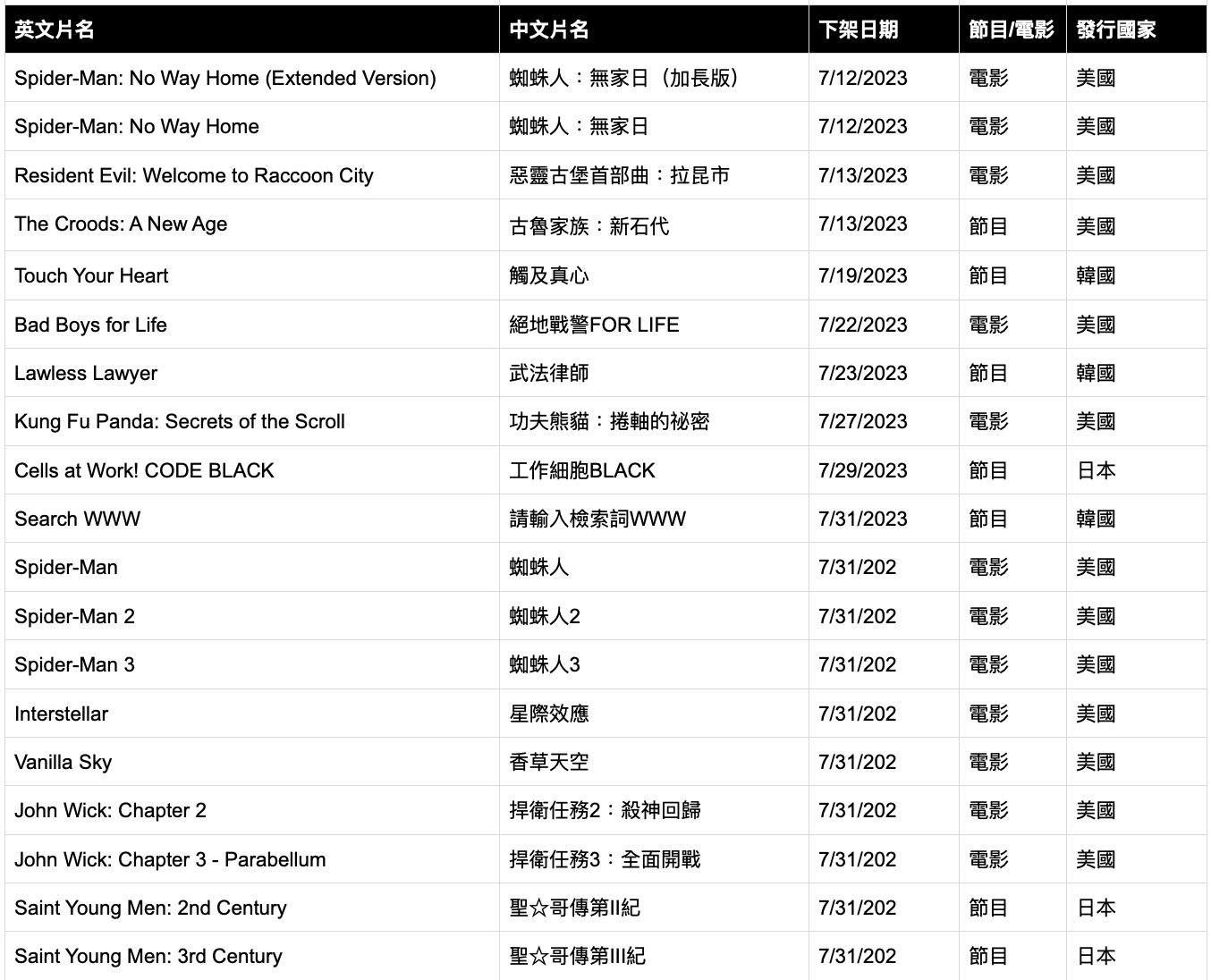
Task: Click the 下架日期 column header
Action: (x=884, y=30)
